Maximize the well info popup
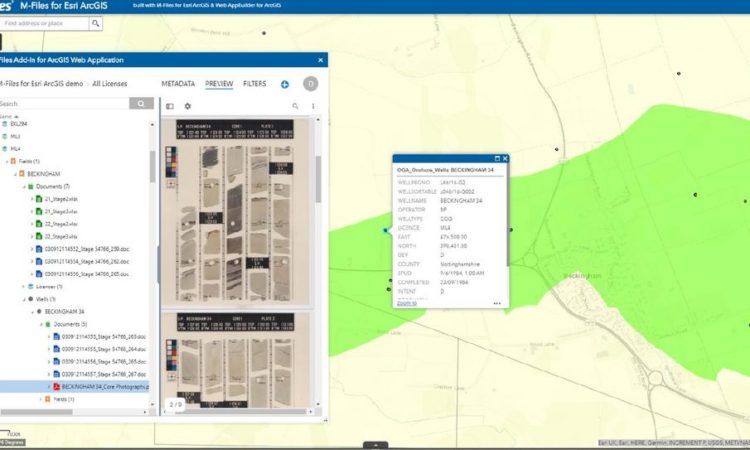The height and width of the screenshot is (450, 750). click(x=497, y=158)
